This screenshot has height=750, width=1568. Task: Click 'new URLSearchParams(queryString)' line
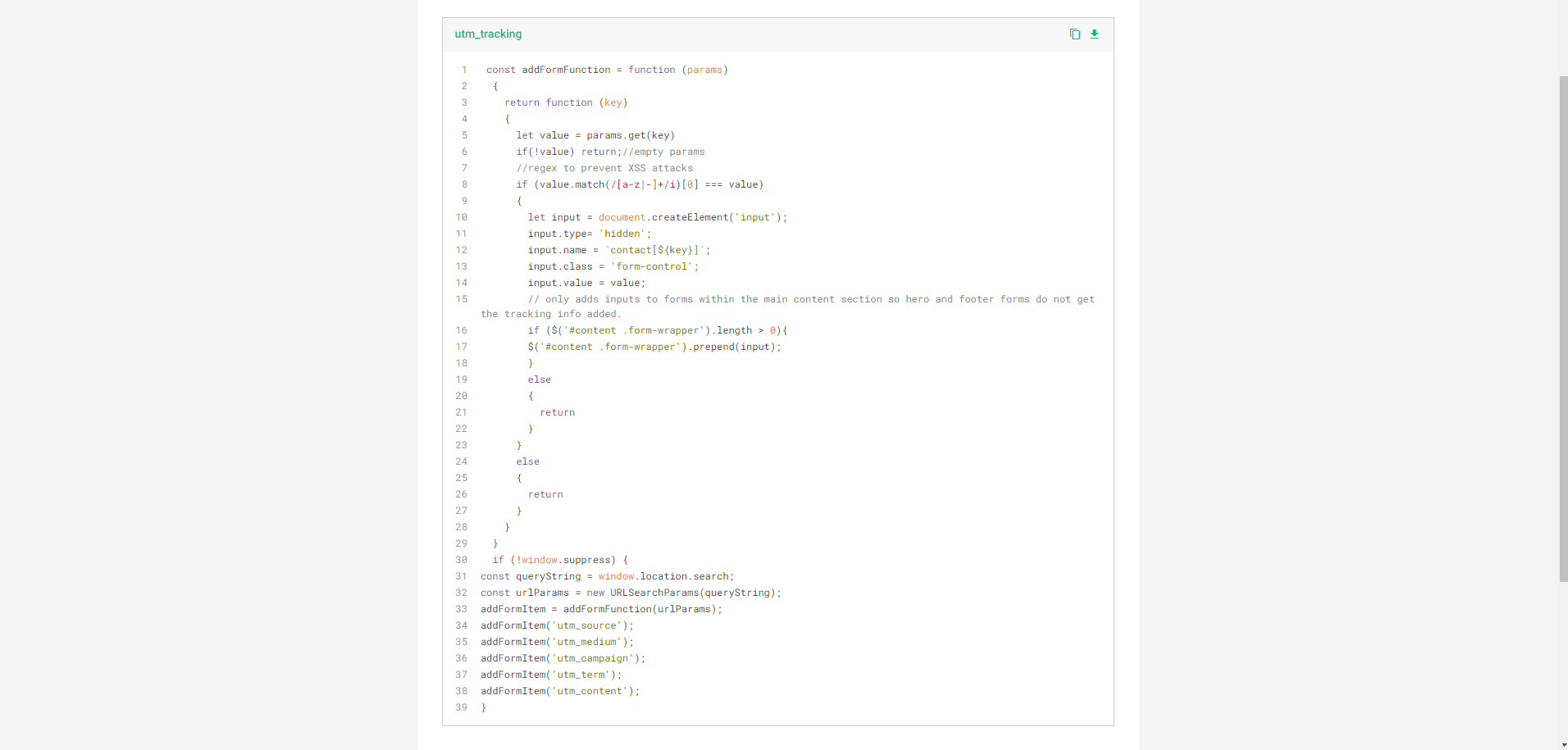coord(631,593)
